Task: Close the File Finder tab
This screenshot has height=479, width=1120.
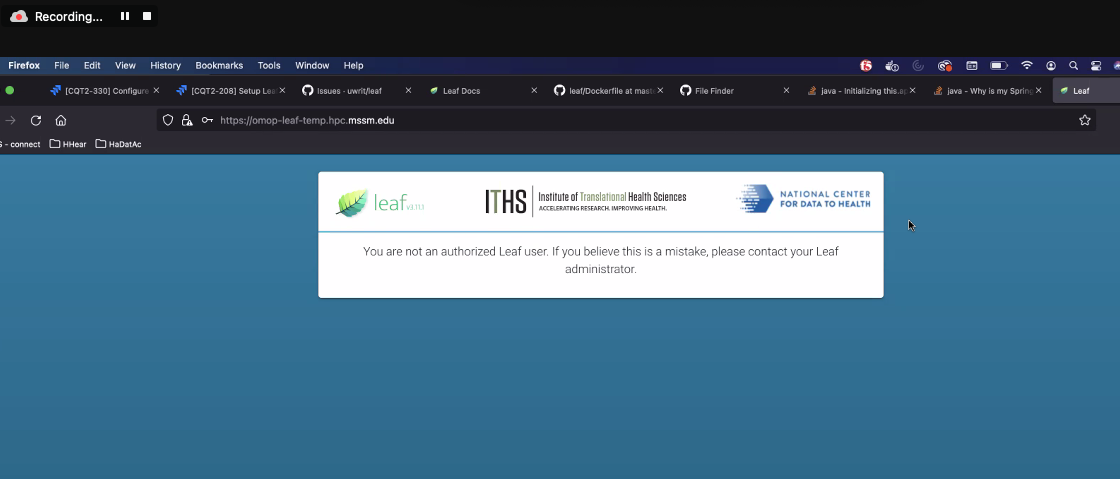Action: tap(786, 91)
